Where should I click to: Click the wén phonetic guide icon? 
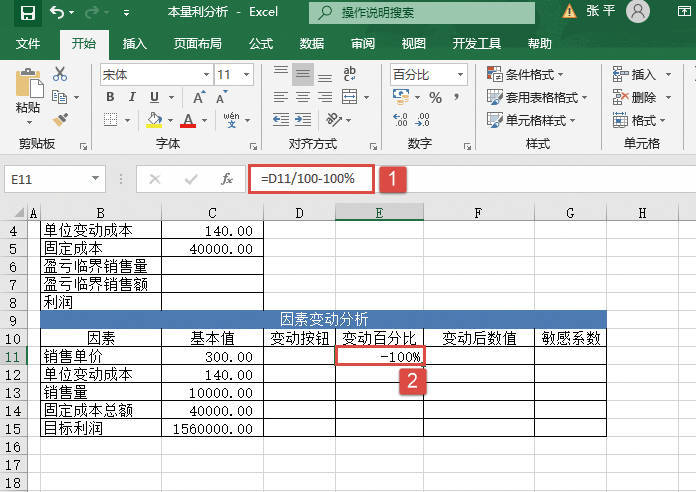231,119
